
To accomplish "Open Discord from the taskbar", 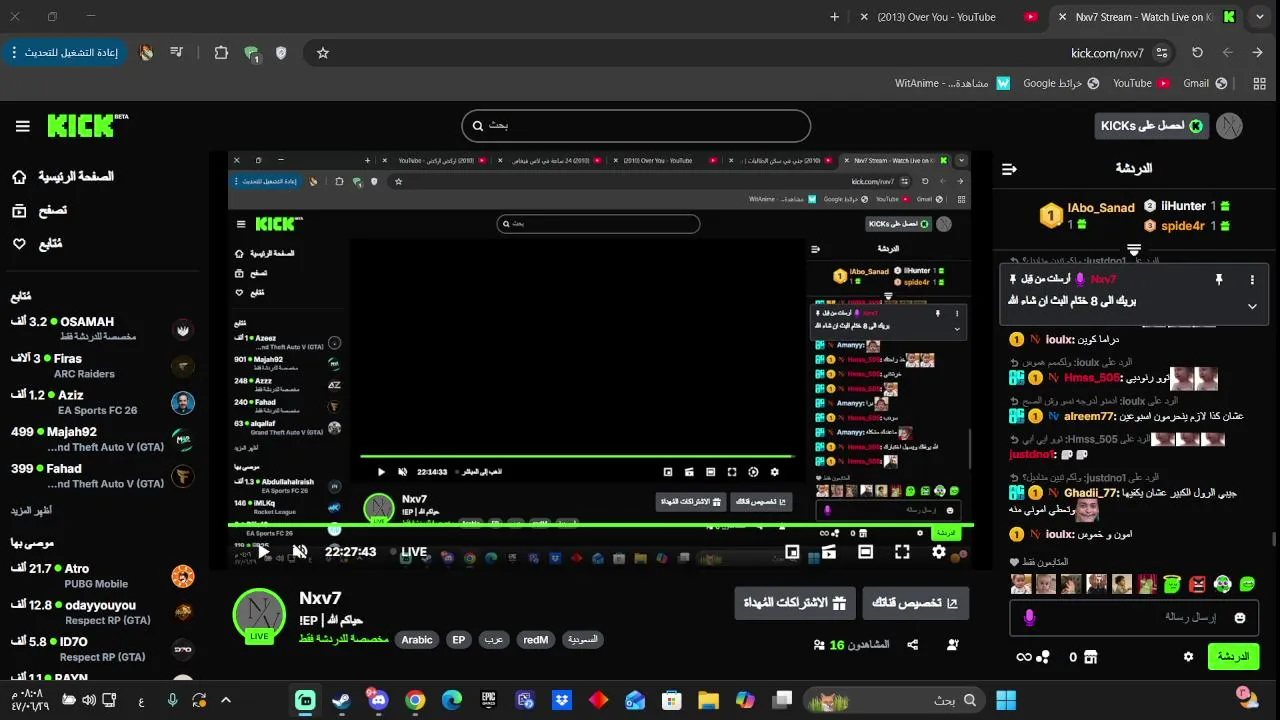I will click(x=378, y=700).
